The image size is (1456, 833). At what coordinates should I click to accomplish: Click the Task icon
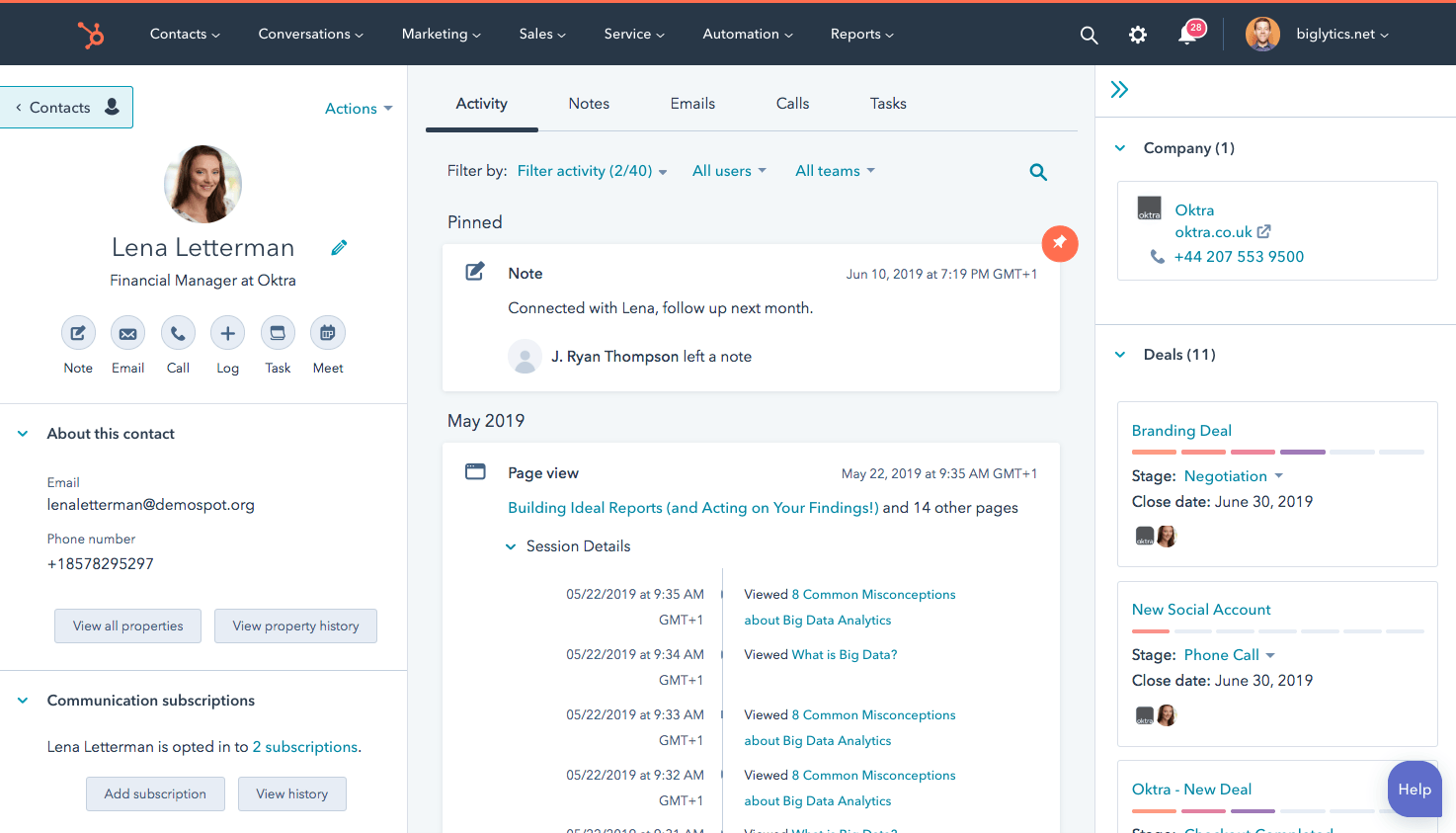pyautogui.click(x=278, y=333)
